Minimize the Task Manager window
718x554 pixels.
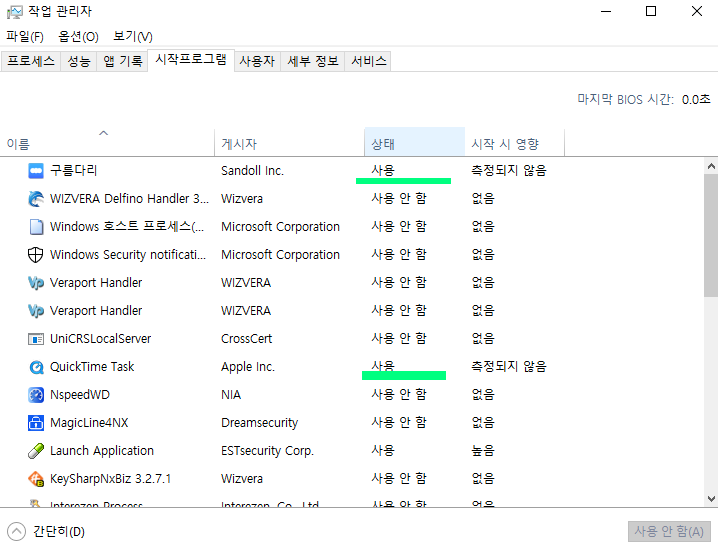606,11
